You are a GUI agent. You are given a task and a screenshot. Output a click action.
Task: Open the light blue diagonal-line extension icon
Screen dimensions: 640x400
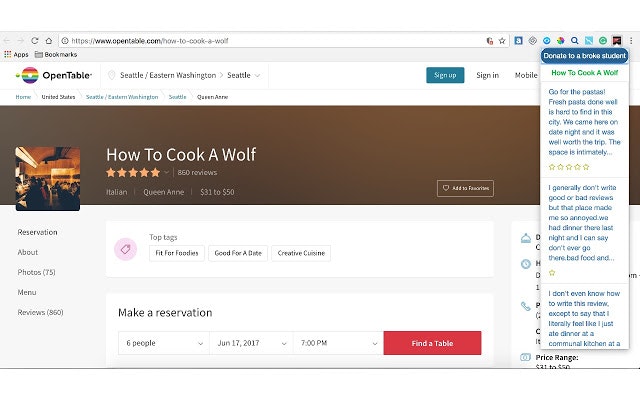(x=589, y=40)
